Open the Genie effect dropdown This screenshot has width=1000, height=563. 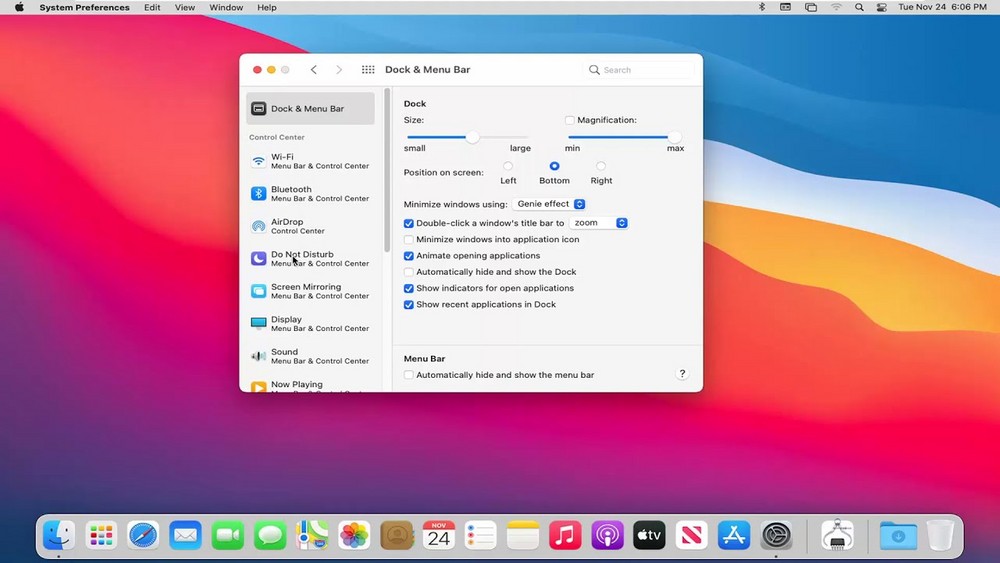(549, 204)
